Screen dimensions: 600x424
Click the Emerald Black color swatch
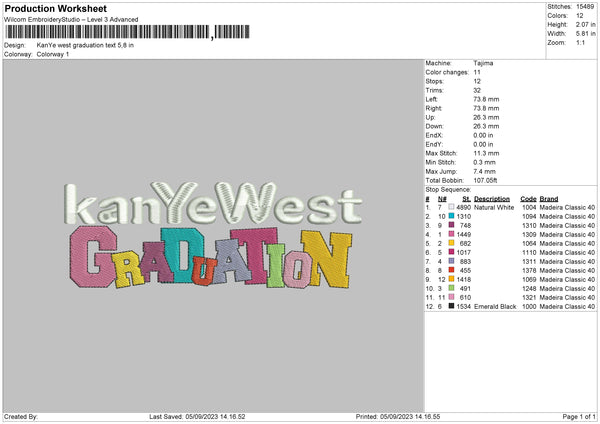[452, 306]
